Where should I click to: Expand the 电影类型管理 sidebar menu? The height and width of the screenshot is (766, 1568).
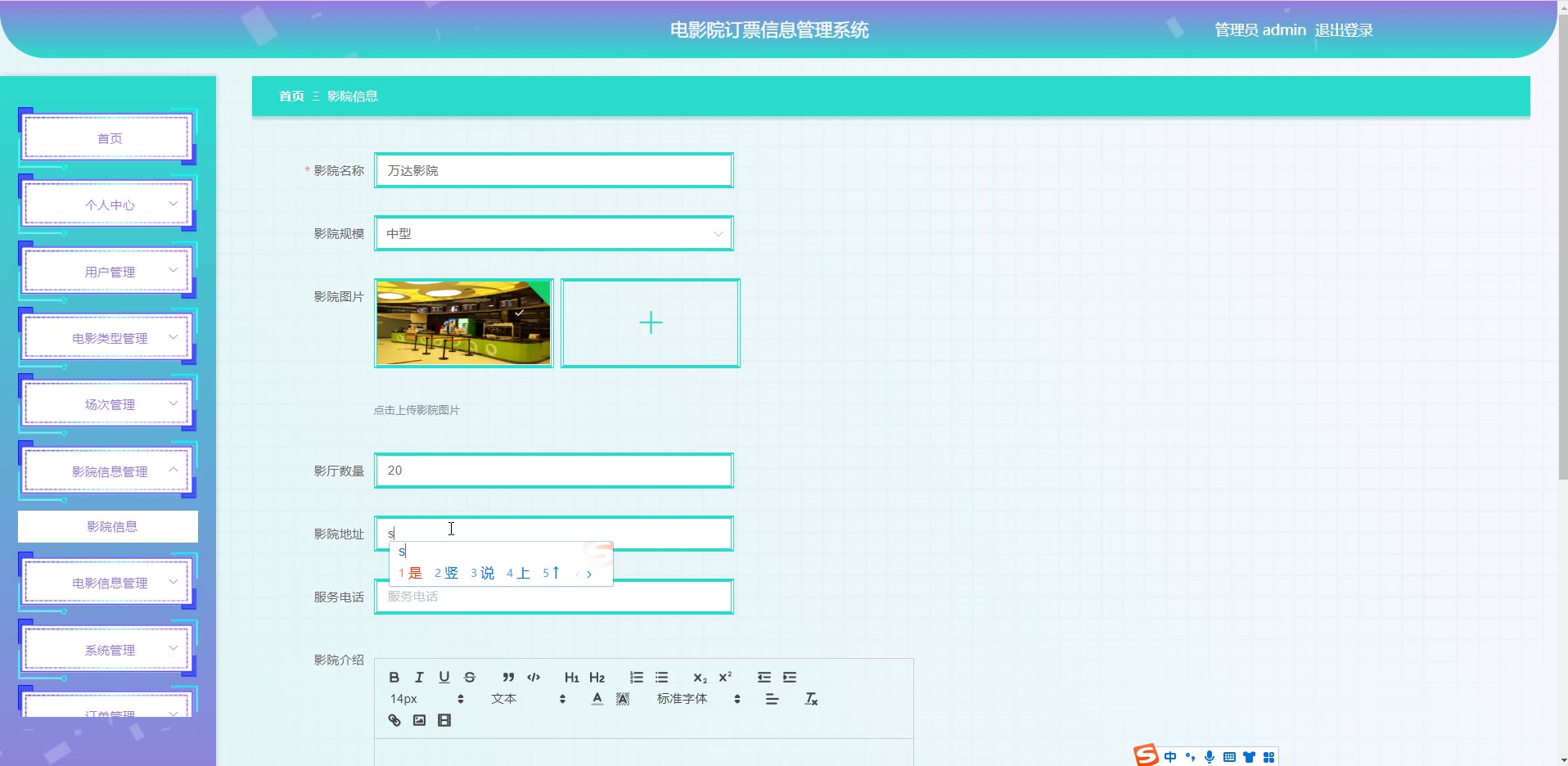pos(107,338)
